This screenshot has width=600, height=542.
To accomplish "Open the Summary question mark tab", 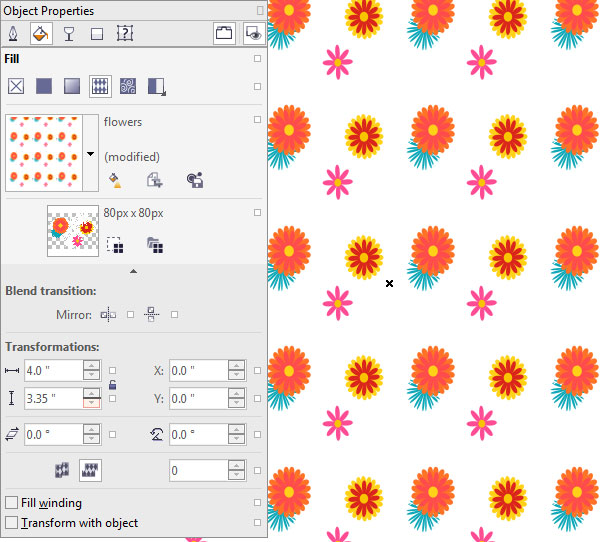I will (x=125, y=33).
